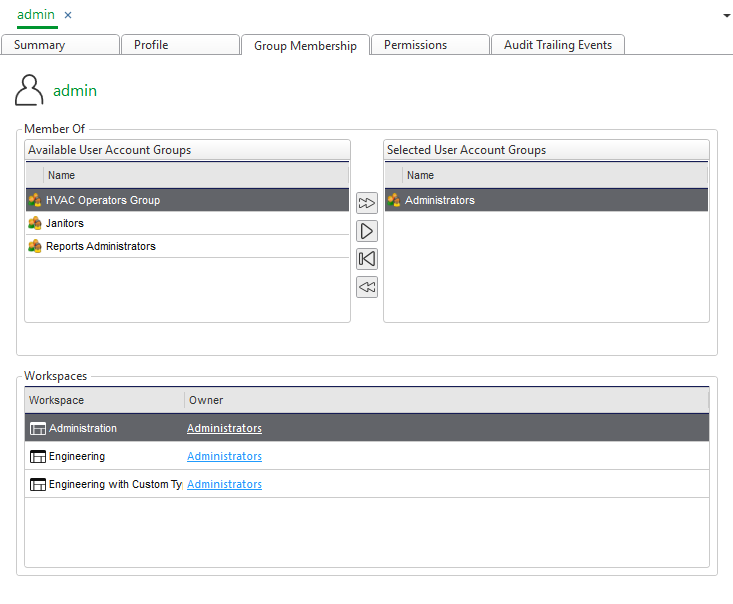Select the HVAC Operators Group row
Image resolution: width=733 pixels, height=604 pixels.
tap(187, 200)
